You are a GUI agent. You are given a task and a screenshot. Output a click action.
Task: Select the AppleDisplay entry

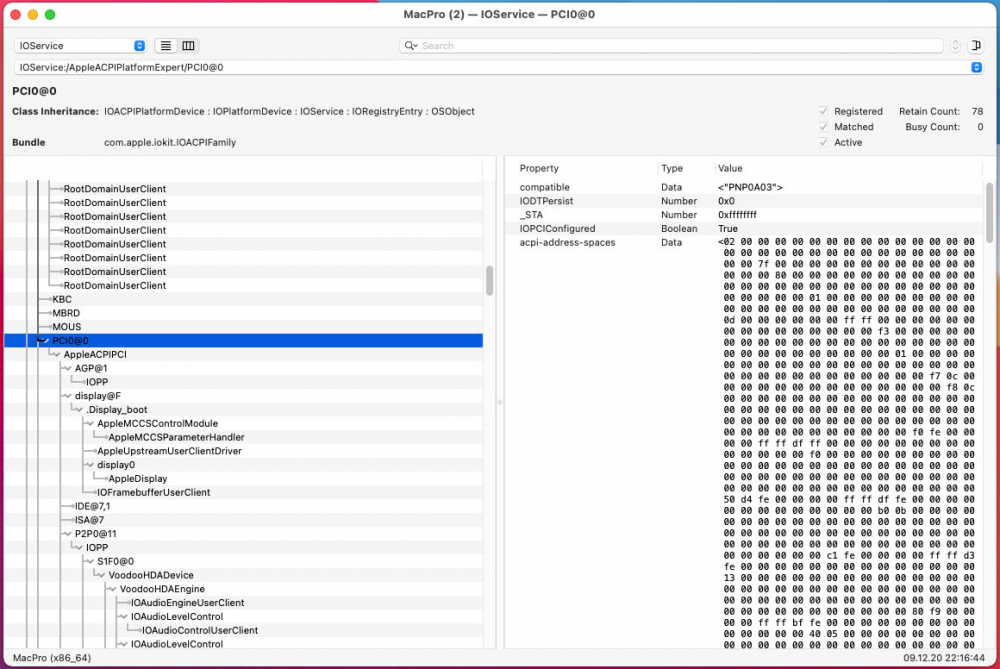[138, 479]
